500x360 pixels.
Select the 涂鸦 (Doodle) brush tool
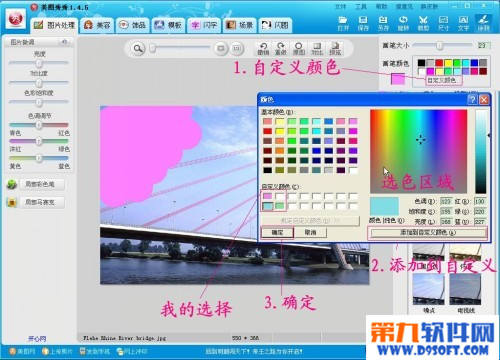coord(483,23)
